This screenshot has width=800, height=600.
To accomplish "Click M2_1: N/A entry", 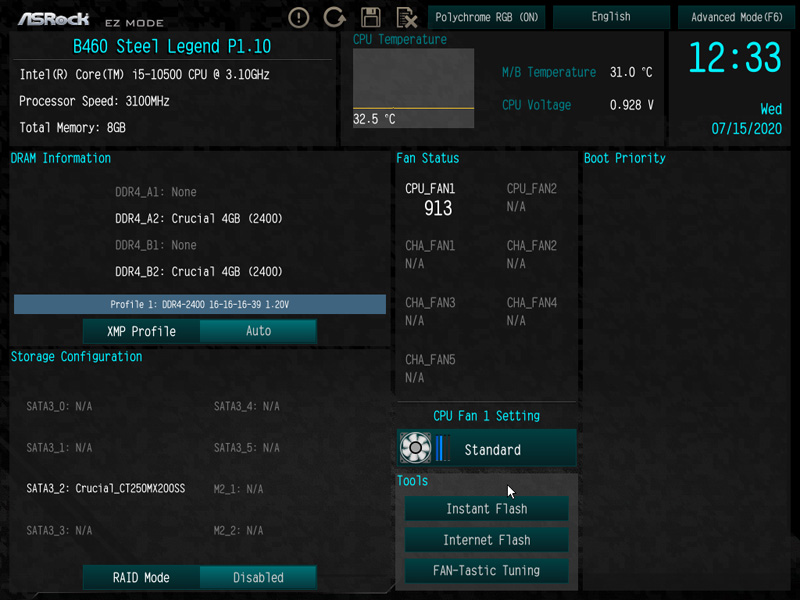I will point(238,489).
